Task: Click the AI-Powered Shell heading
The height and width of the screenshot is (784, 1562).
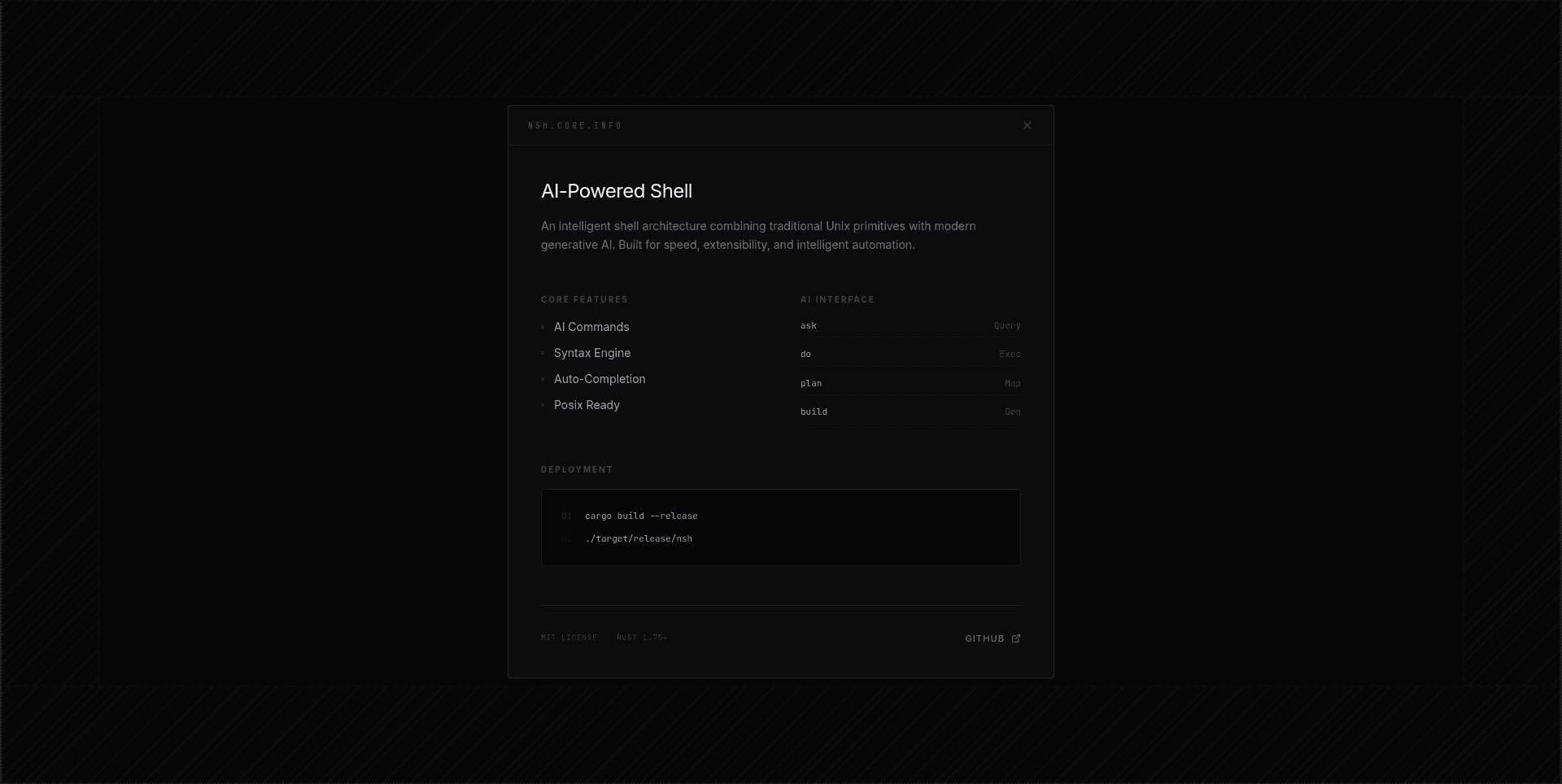Action: (617, 191)
